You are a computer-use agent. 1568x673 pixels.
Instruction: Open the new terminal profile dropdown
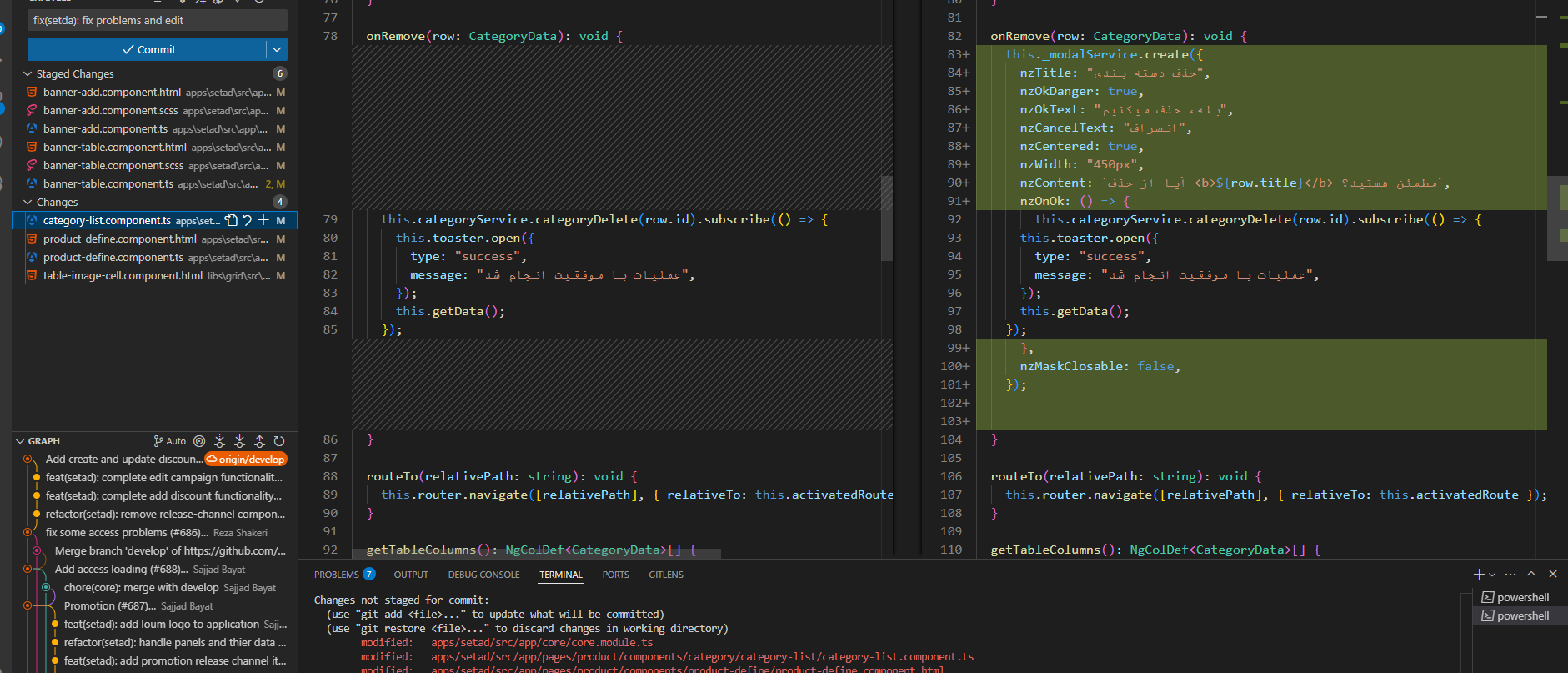click(1492, 574)
